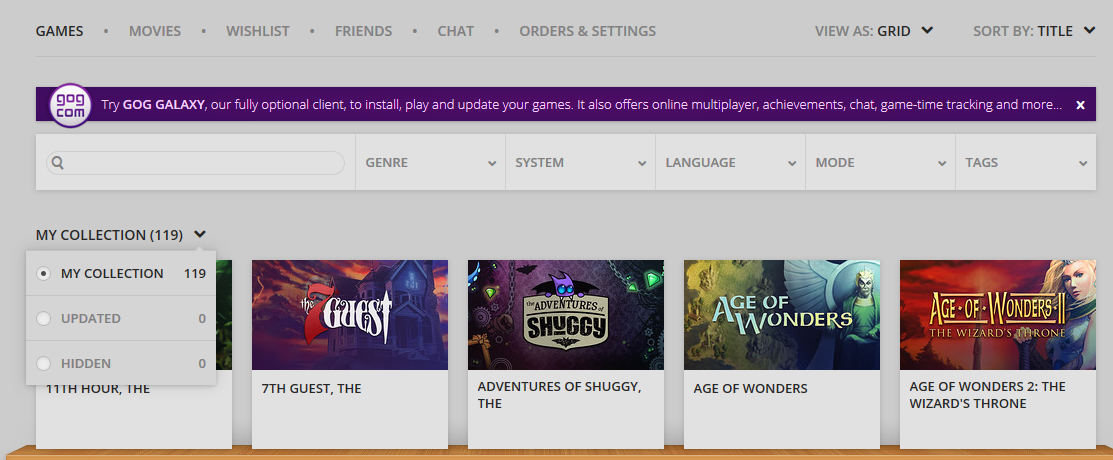
Task: Open the Friends tab
Action: (363, 31)
